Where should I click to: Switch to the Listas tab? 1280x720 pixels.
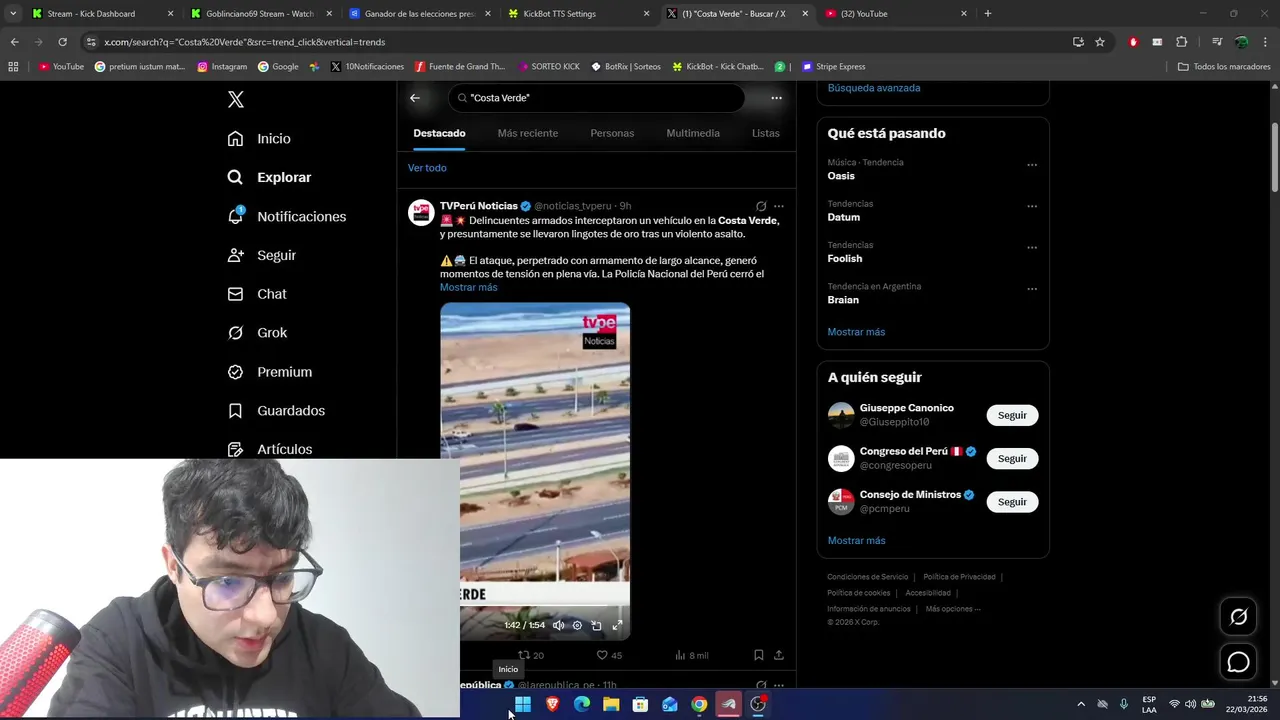click(765, 133)
